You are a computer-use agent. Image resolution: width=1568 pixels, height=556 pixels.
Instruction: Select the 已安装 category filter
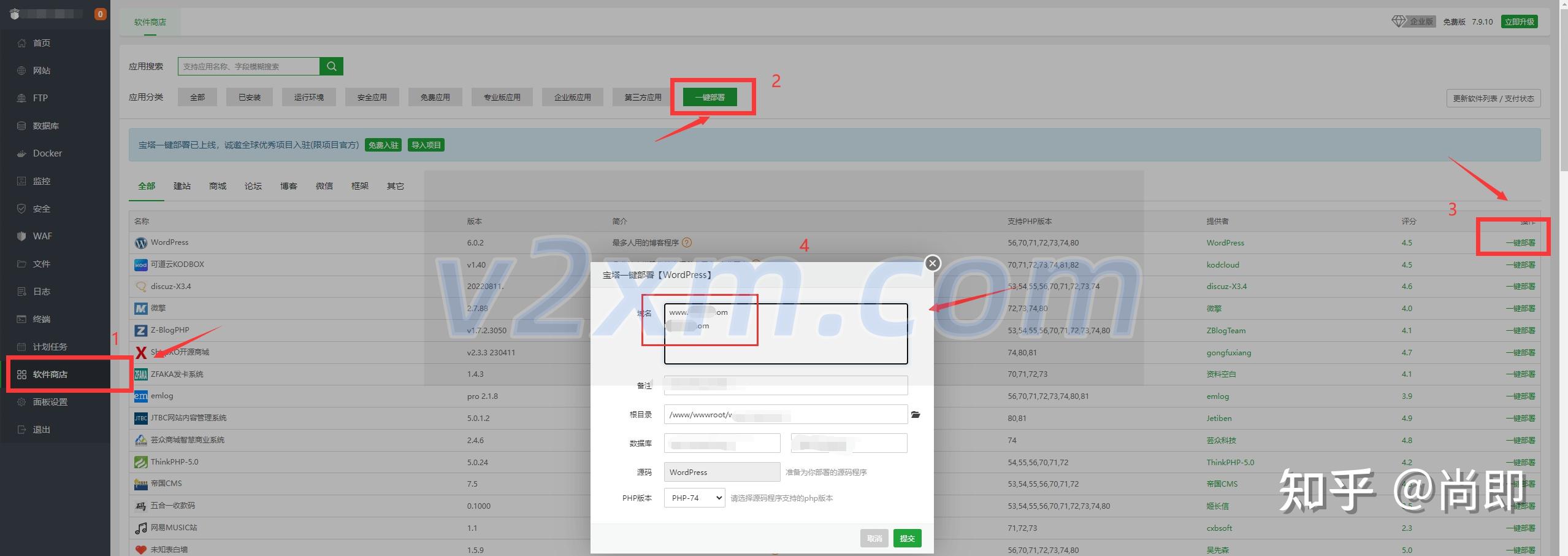coord(250,97)
